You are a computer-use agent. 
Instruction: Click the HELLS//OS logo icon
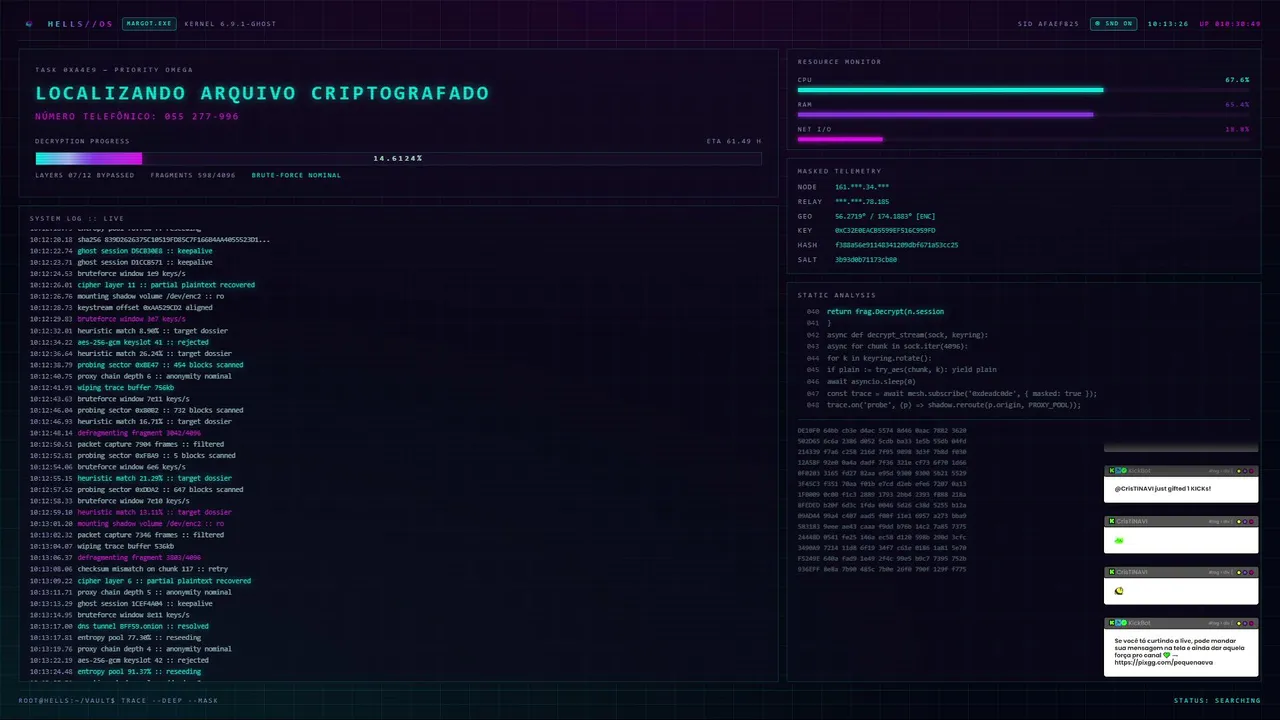point(29,23)
